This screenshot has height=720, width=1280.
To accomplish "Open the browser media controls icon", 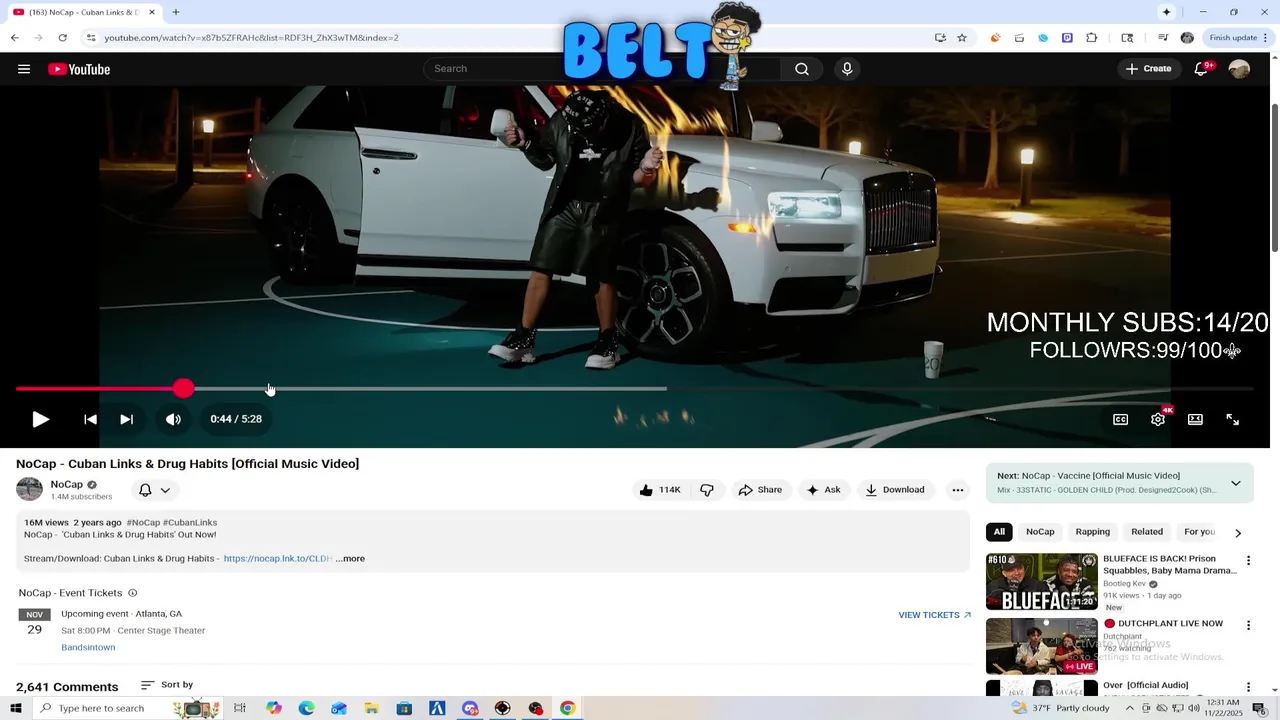I will tap(1163, 38).
